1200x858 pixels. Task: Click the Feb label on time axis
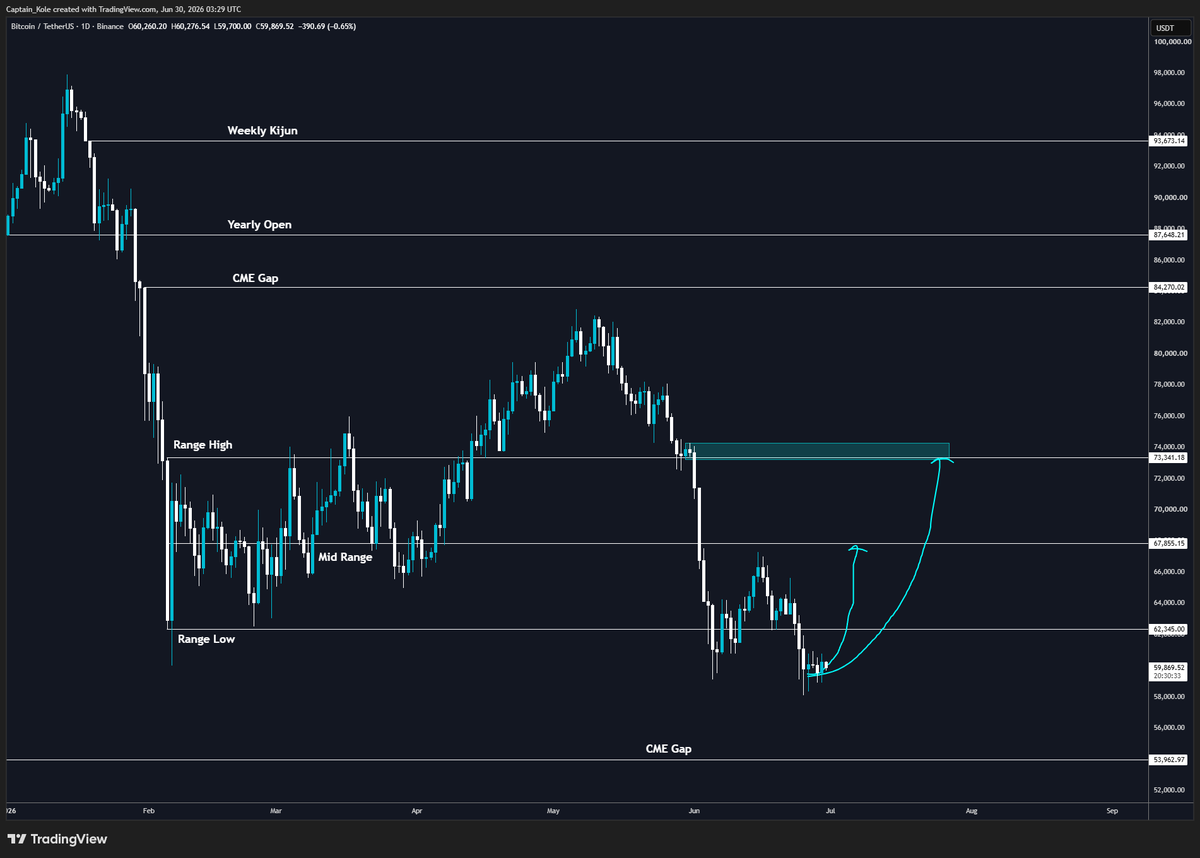pos(148,812)
